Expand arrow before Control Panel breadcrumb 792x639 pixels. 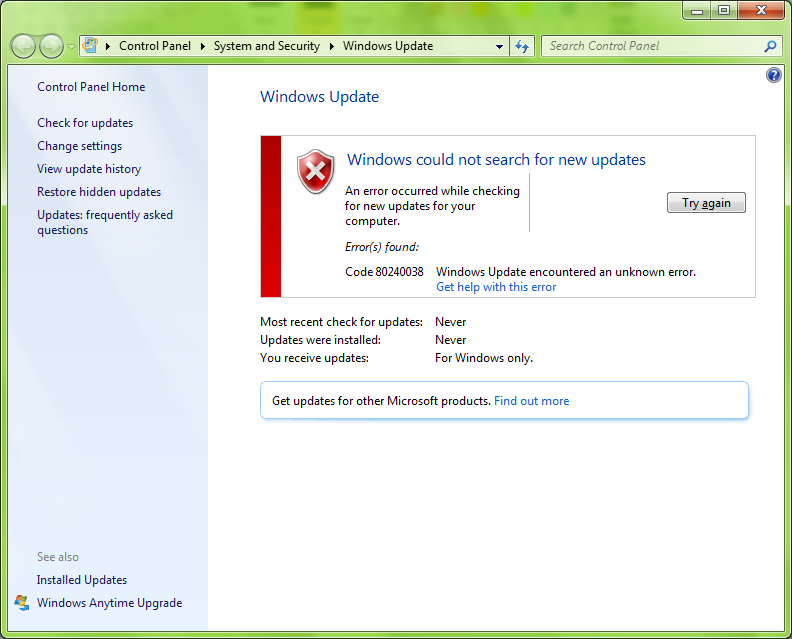(x=108, y=46)
